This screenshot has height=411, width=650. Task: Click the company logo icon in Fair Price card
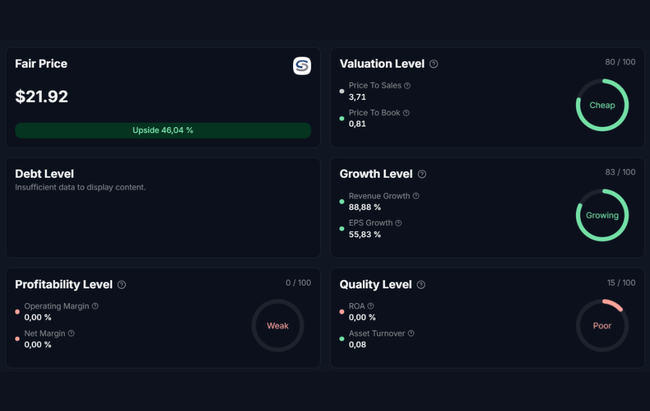(x=302, y=66)
